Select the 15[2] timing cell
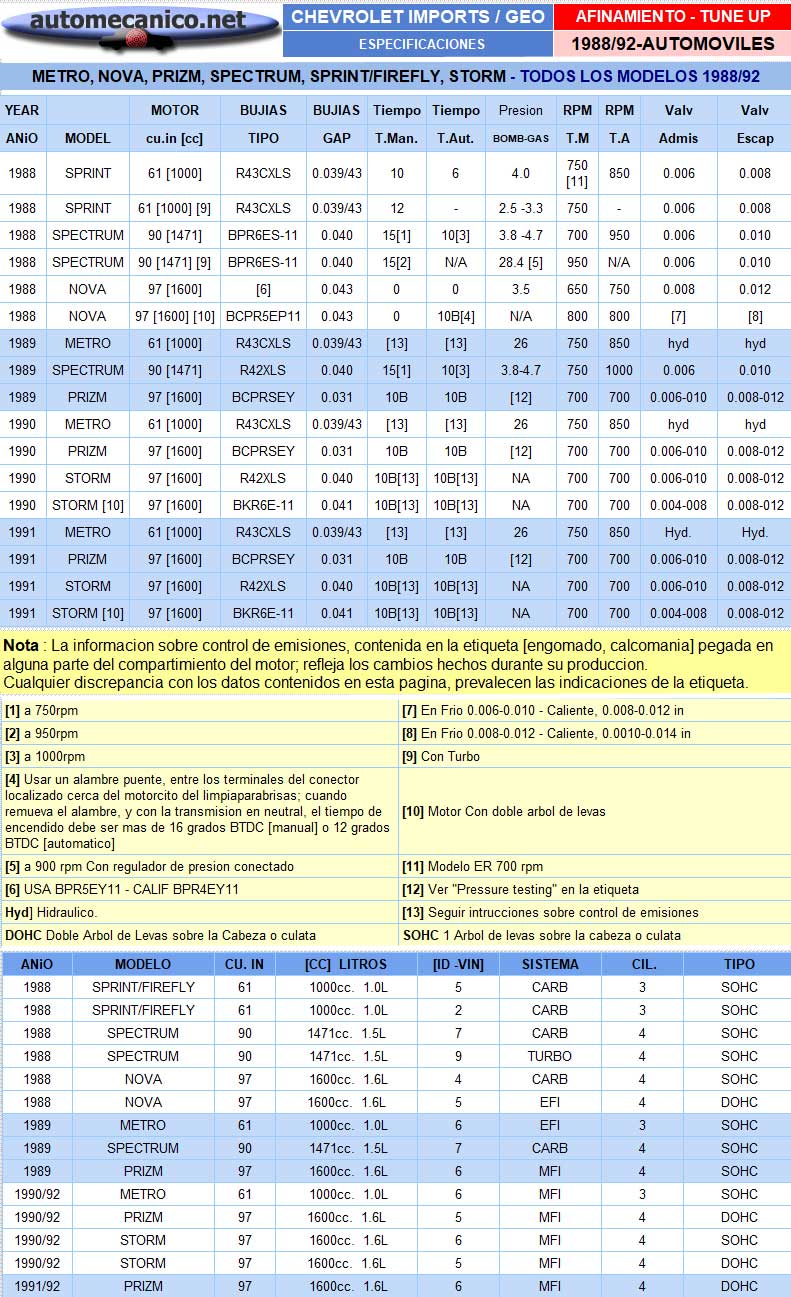Image resolution: width=791 pixels, height=1297 pixels. tap(397, 262)
